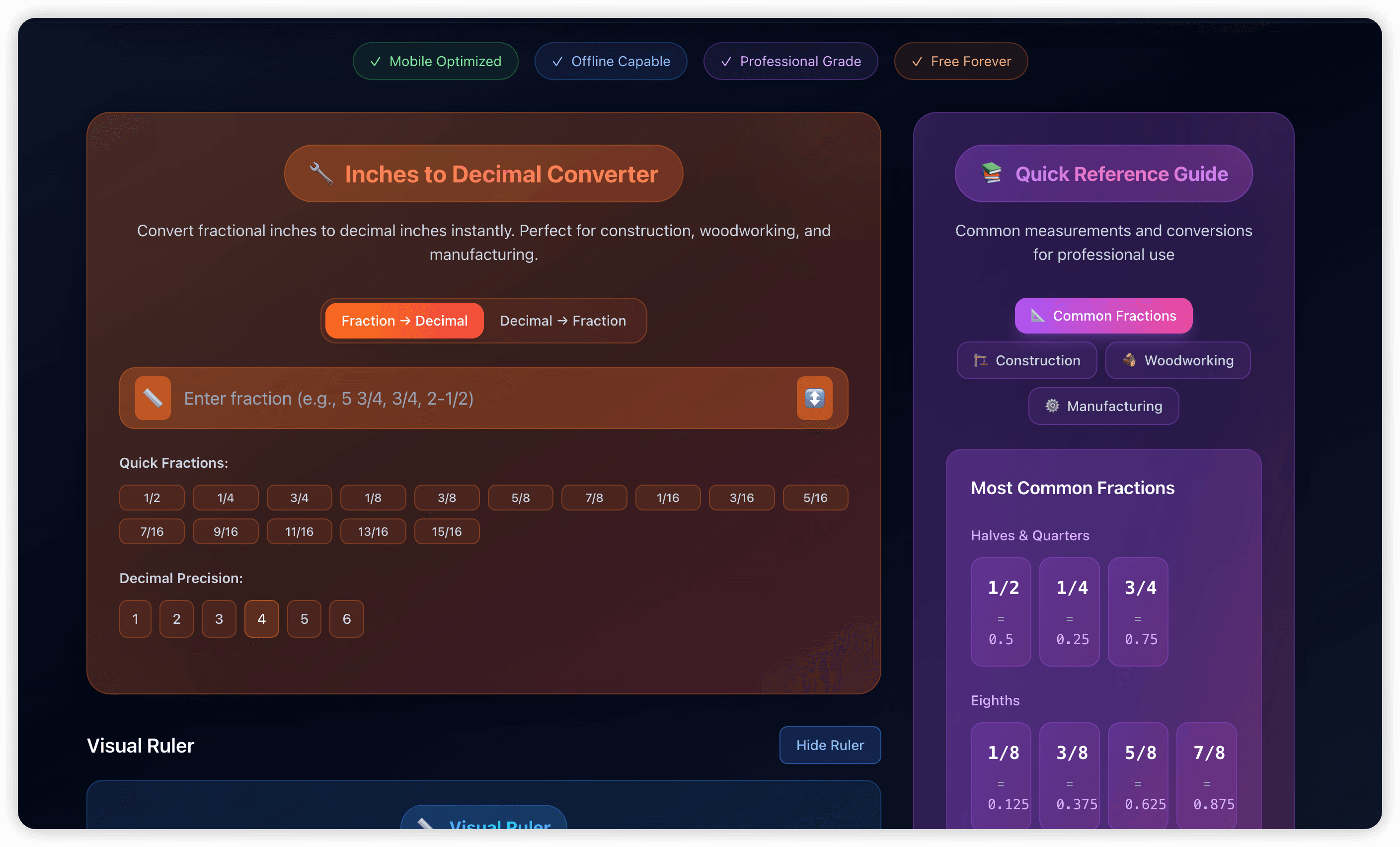Select the 3/4 = 0.75 reference card
This screenshot has height=847, width=1400.
1138,611
